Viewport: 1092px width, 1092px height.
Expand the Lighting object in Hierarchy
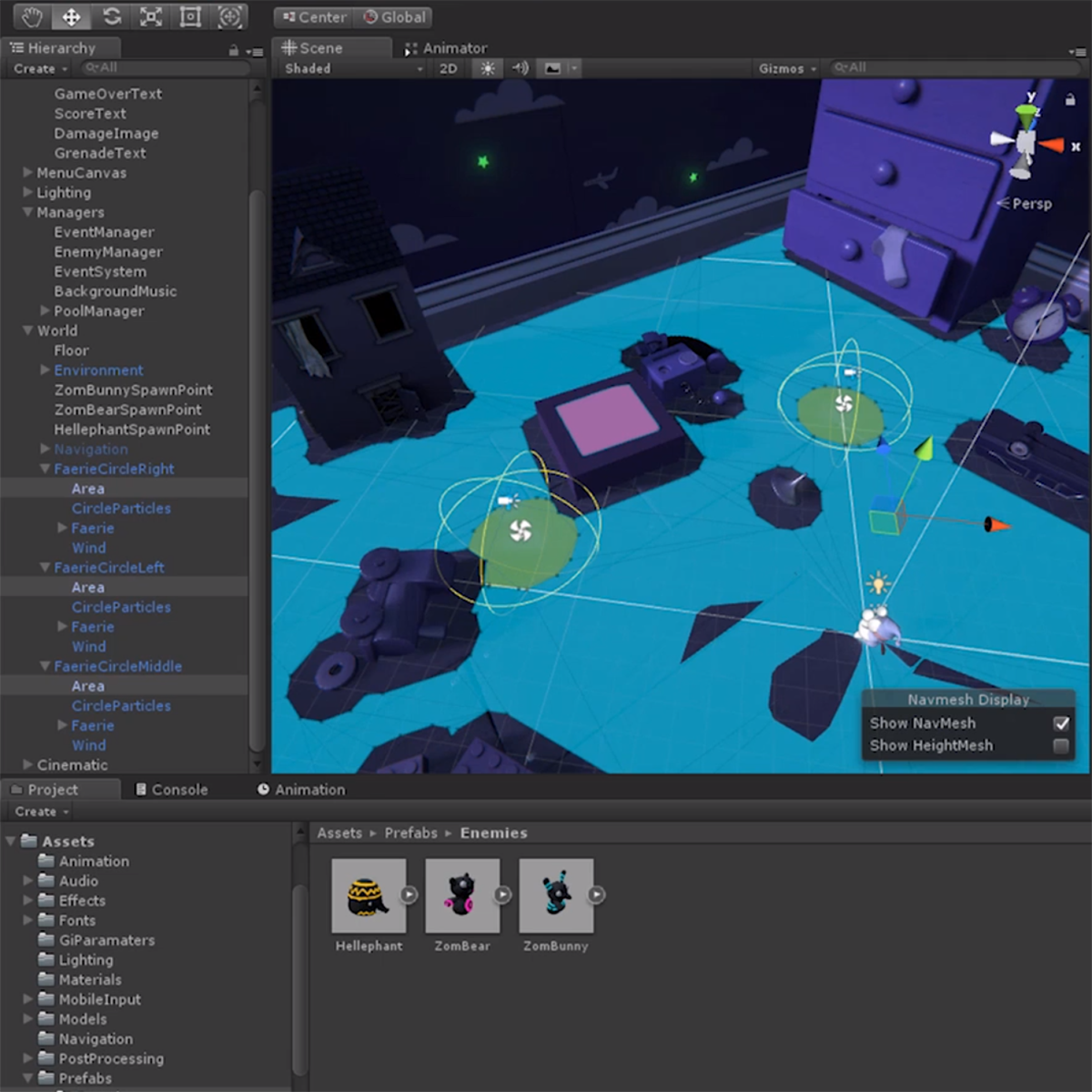pos(27,191)
